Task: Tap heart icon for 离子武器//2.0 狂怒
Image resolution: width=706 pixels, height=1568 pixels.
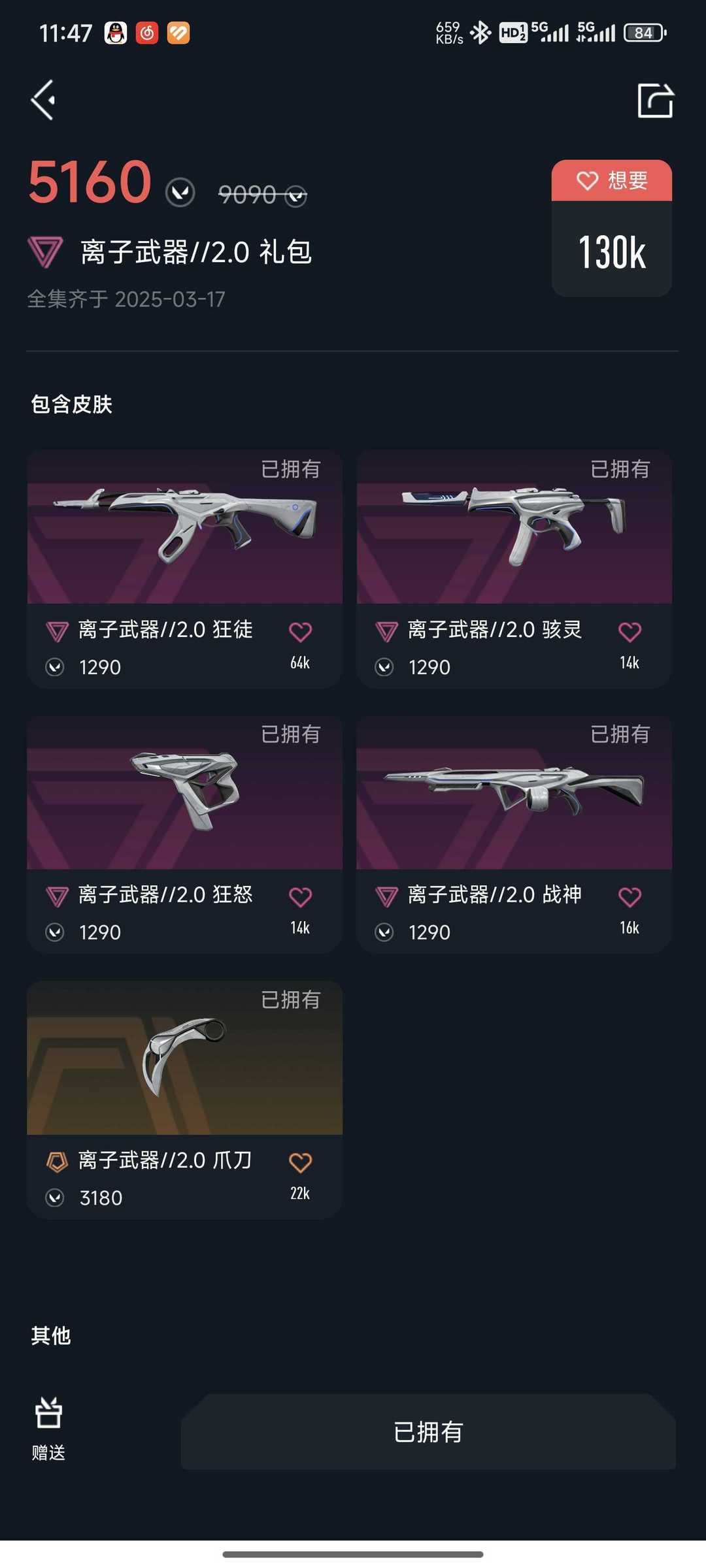Action: (300, 897)
